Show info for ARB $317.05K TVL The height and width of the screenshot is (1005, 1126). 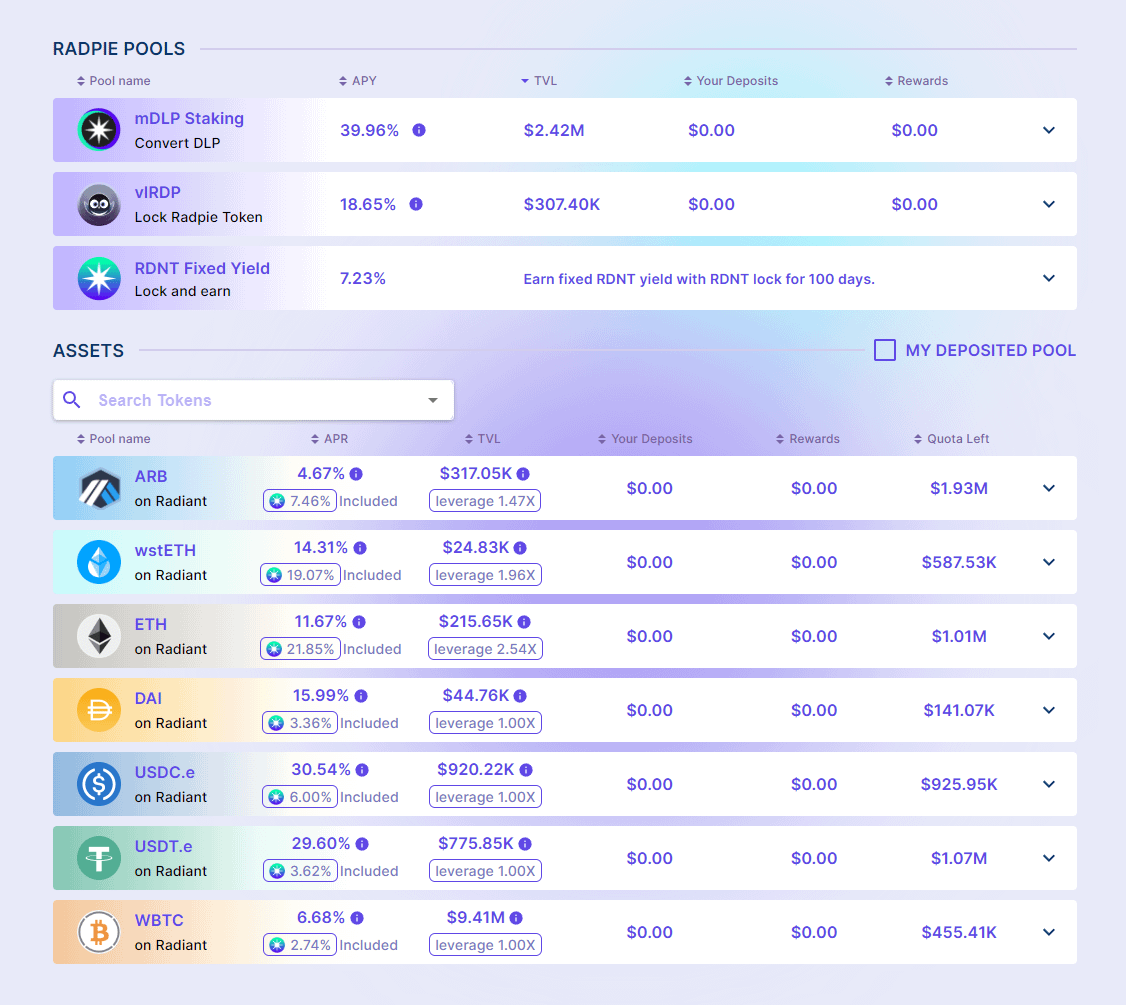point(524,474)
